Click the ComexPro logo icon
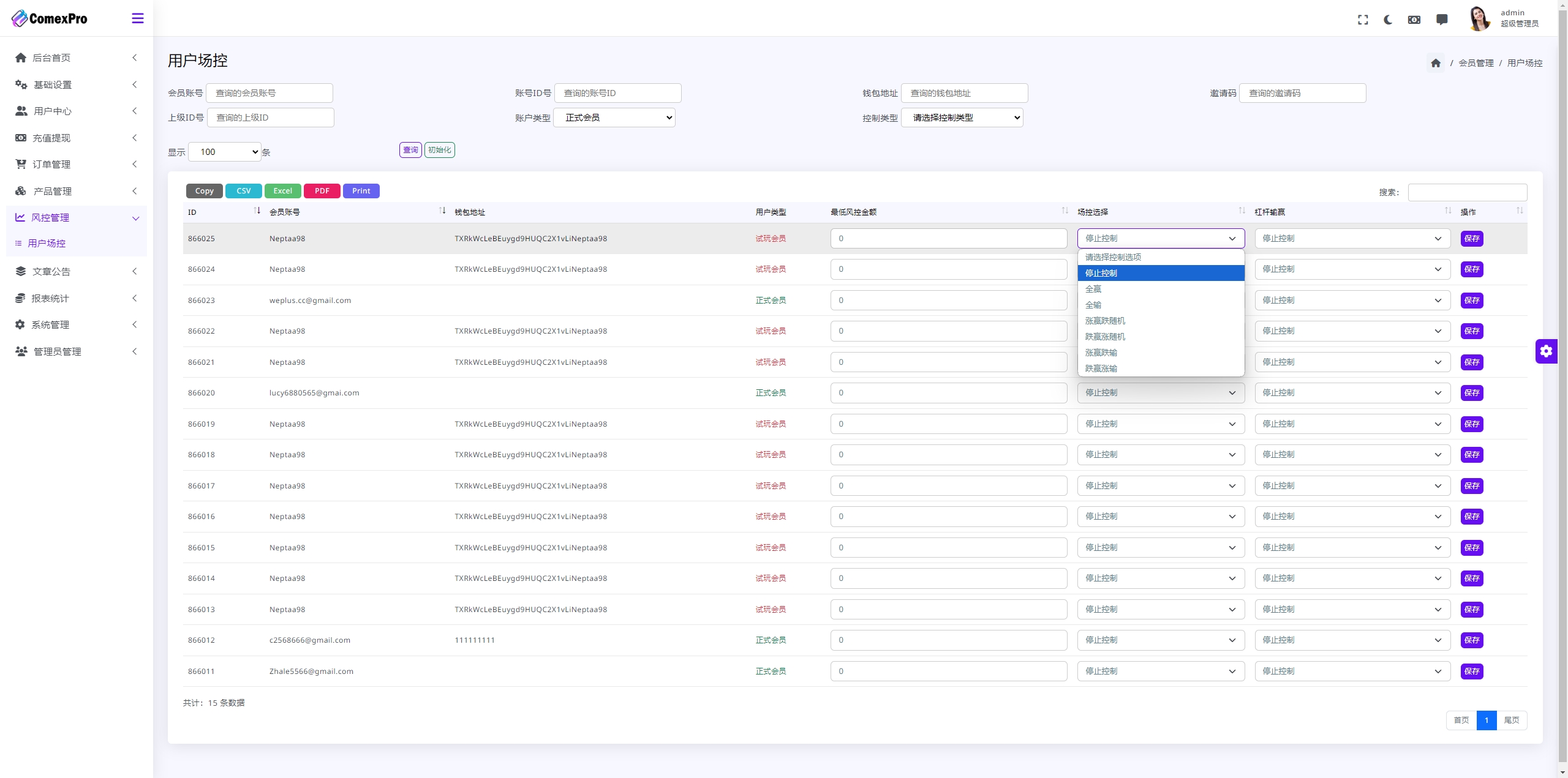1568x778 pixels. [x=19, y=18]
